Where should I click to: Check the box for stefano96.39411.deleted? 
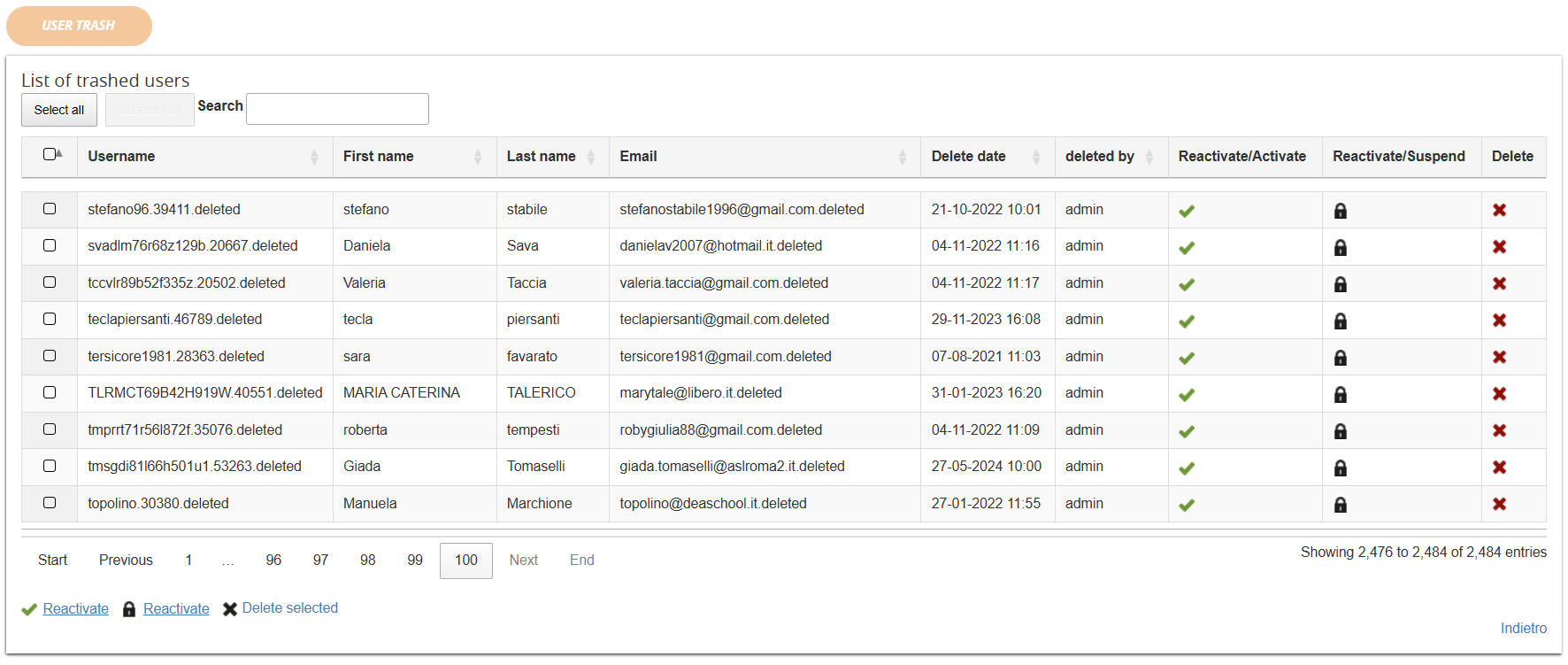coord(50,209)
